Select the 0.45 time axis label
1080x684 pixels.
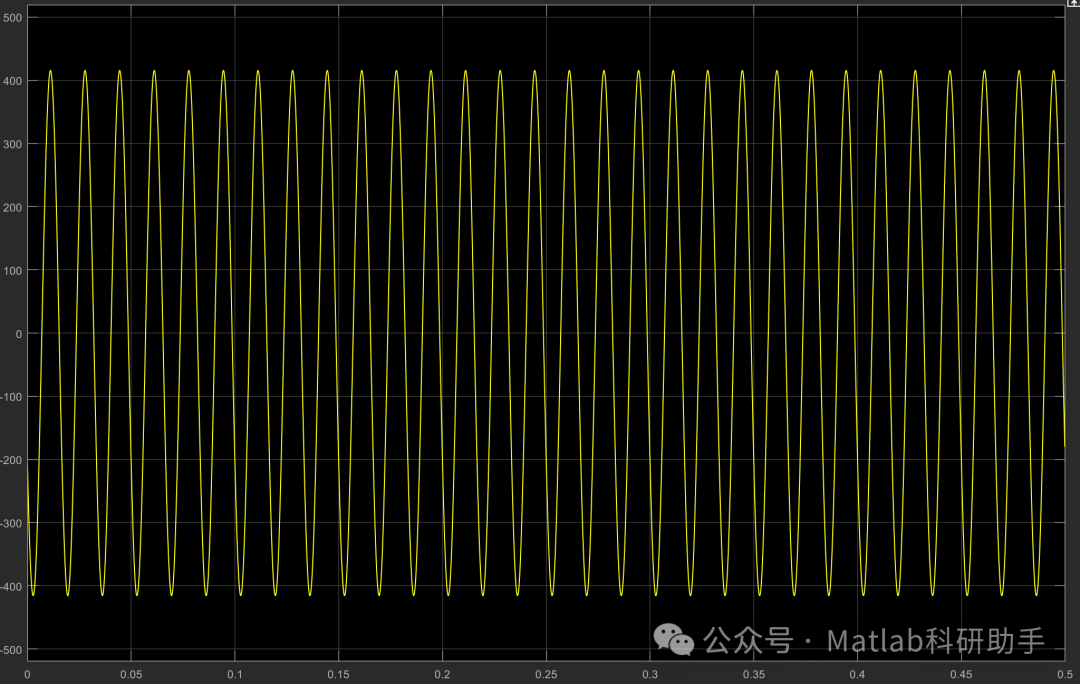[961, 674]
